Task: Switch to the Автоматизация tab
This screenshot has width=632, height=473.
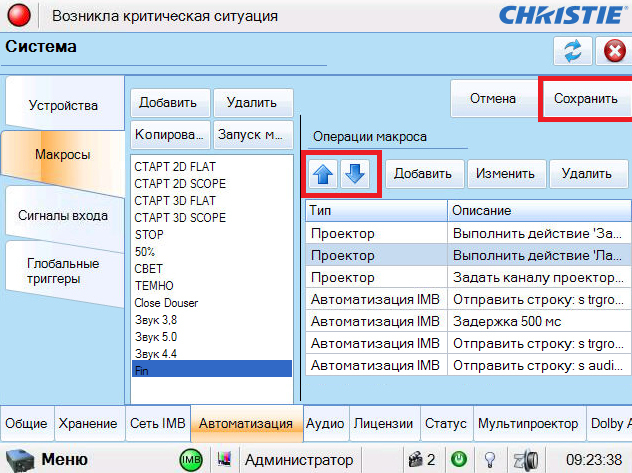Action: click(246, 423)
